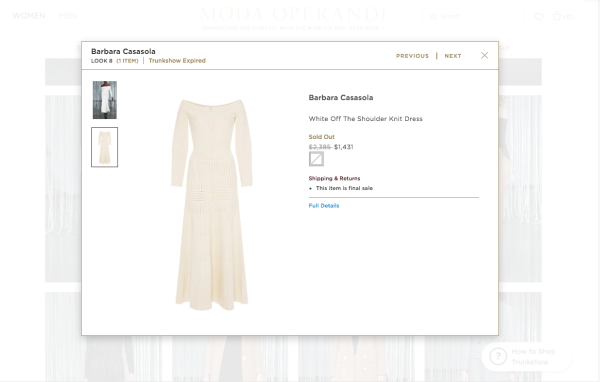This screenshot has width=600, height=382.
Task: Close the Barbara Casasola look popup
Action: coord(484,56)
